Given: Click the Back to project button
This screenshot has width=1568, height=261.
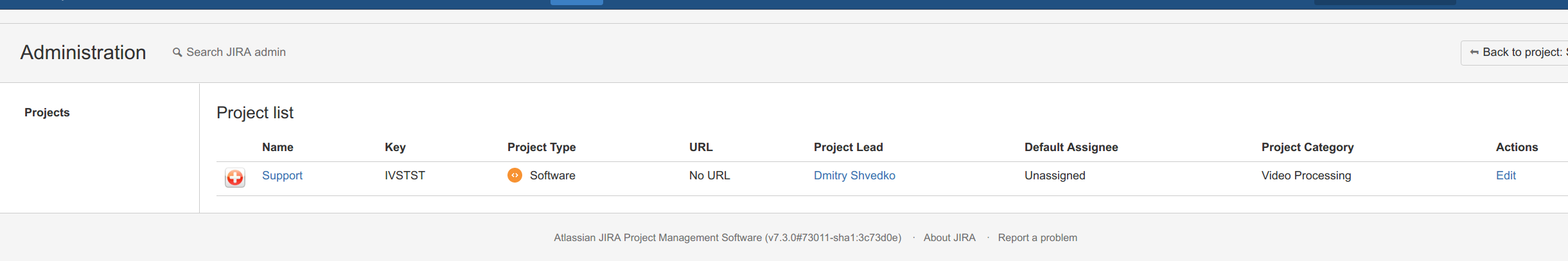Looking at the screenshot, I should 1515,53.
